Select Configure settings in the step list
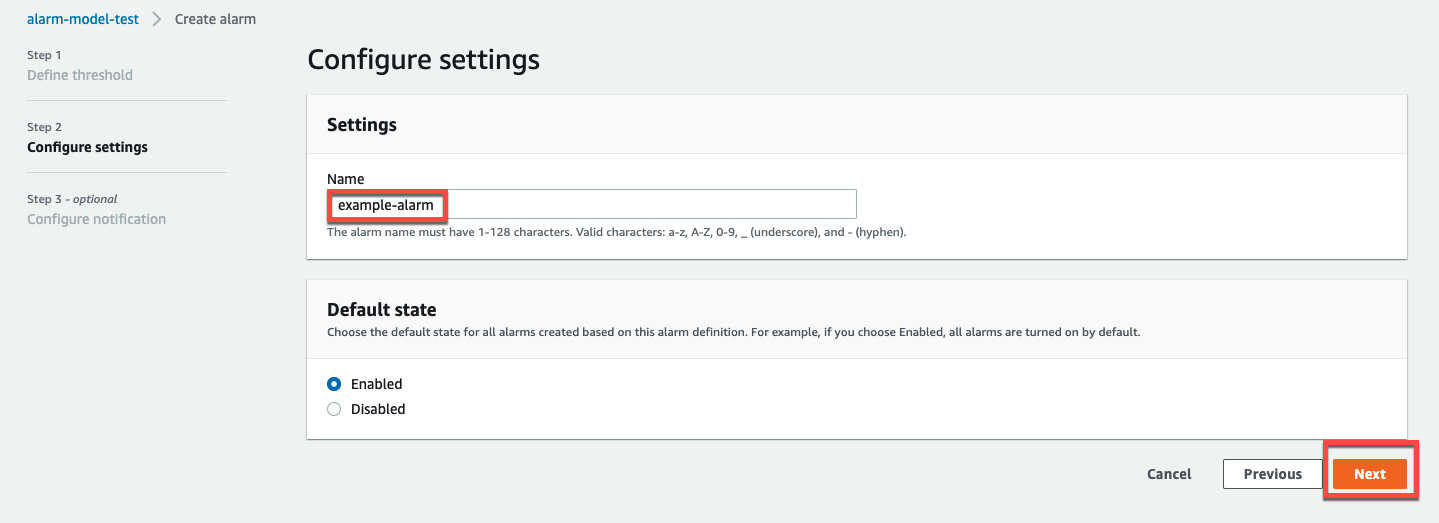The width and height of the screenshot is (1439, 523). (87, 147)
